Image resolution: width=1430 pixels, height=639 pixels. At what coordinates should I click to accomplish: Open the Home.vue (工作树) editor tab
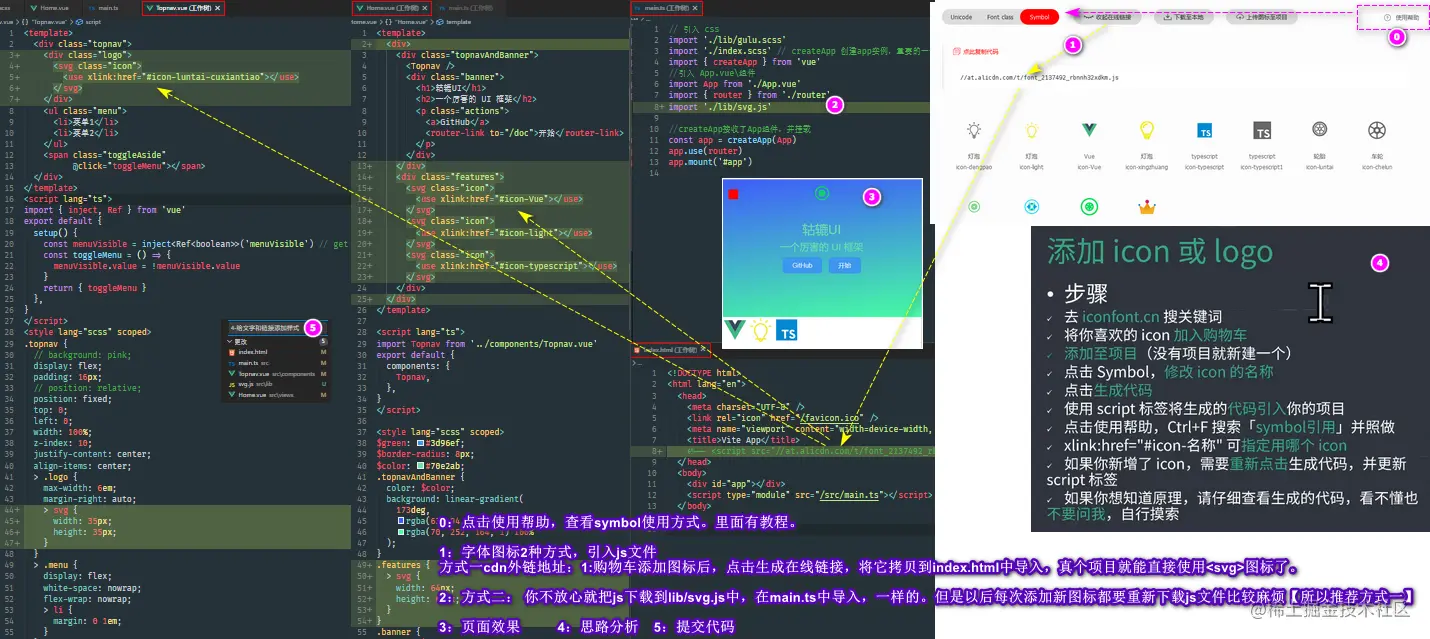pos(393,7)
